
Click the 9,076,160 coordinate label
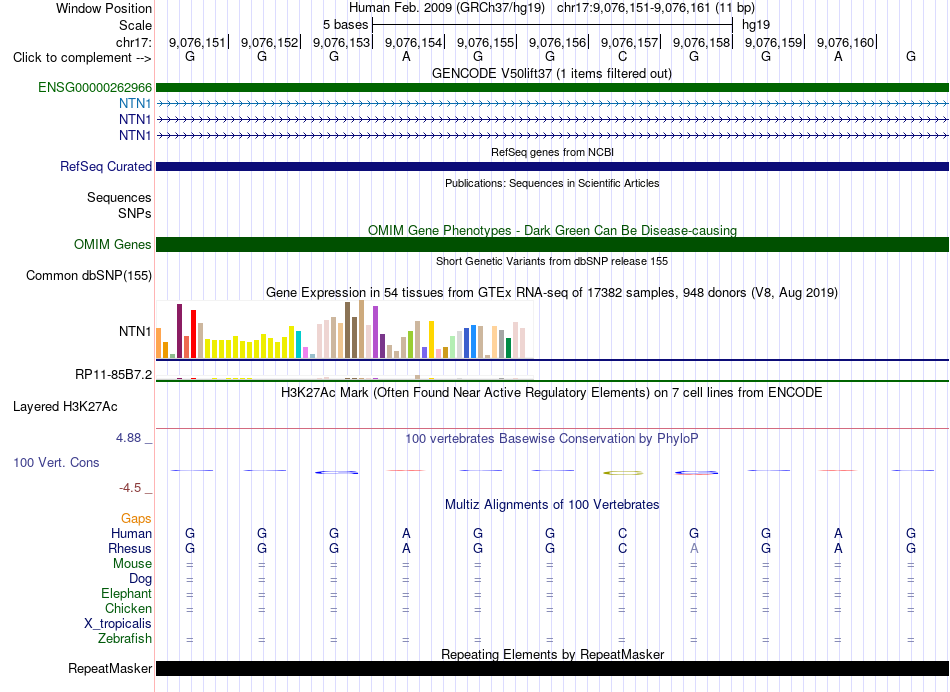point(846,42)
